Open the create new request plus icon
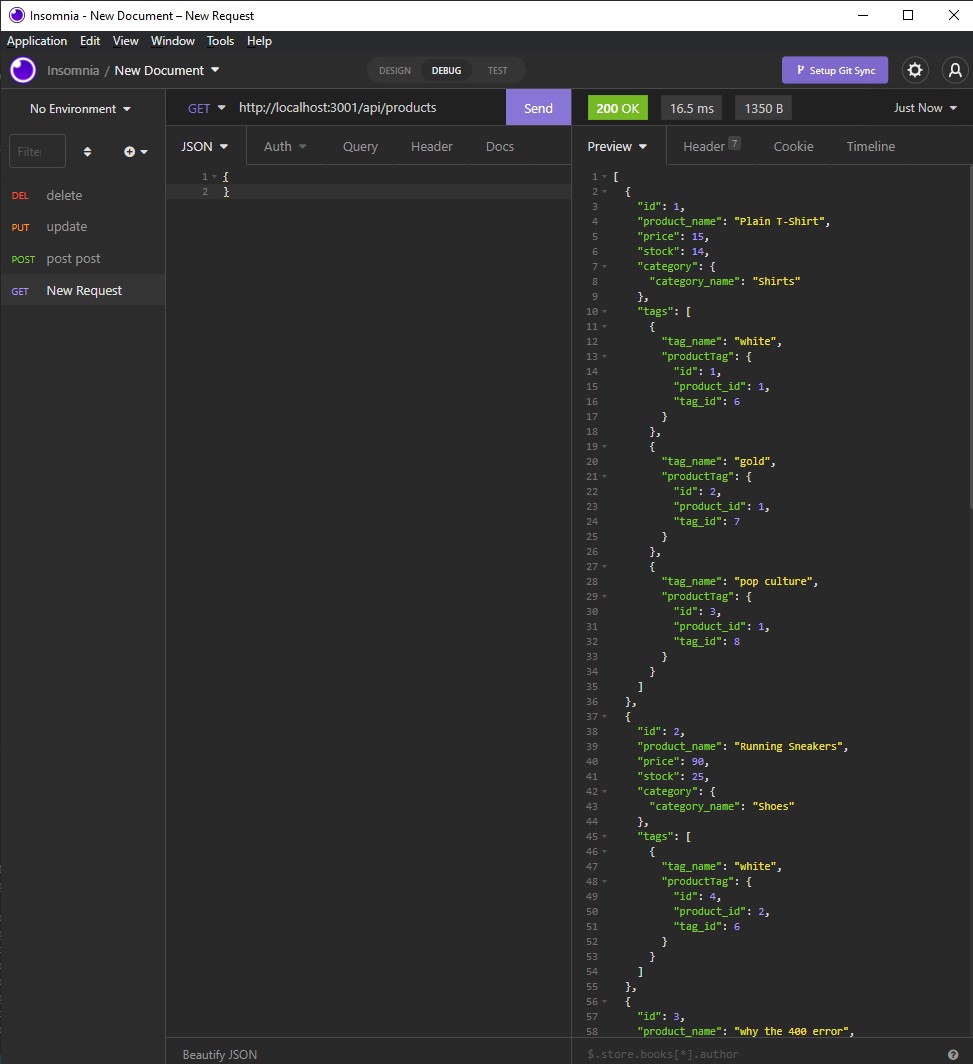 pyautogui.click(x=131, y=151)
